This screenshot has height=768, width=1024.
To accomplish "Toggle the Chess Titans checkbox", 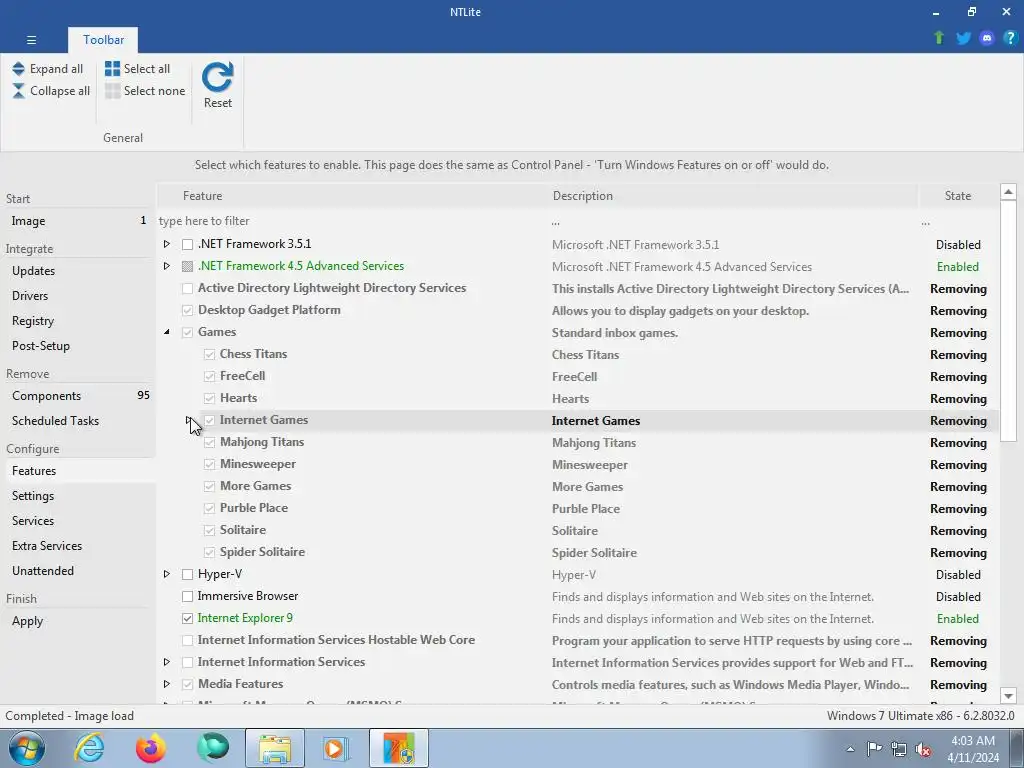I will point(210,355).
